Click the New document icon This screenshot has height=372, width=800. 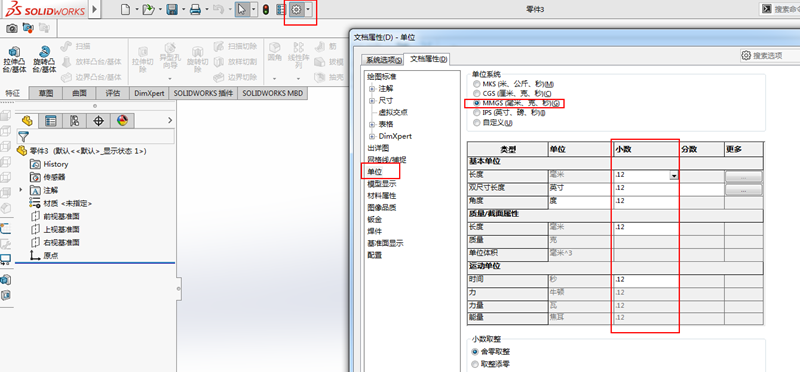pyautogui.click(x=126, y=9)
